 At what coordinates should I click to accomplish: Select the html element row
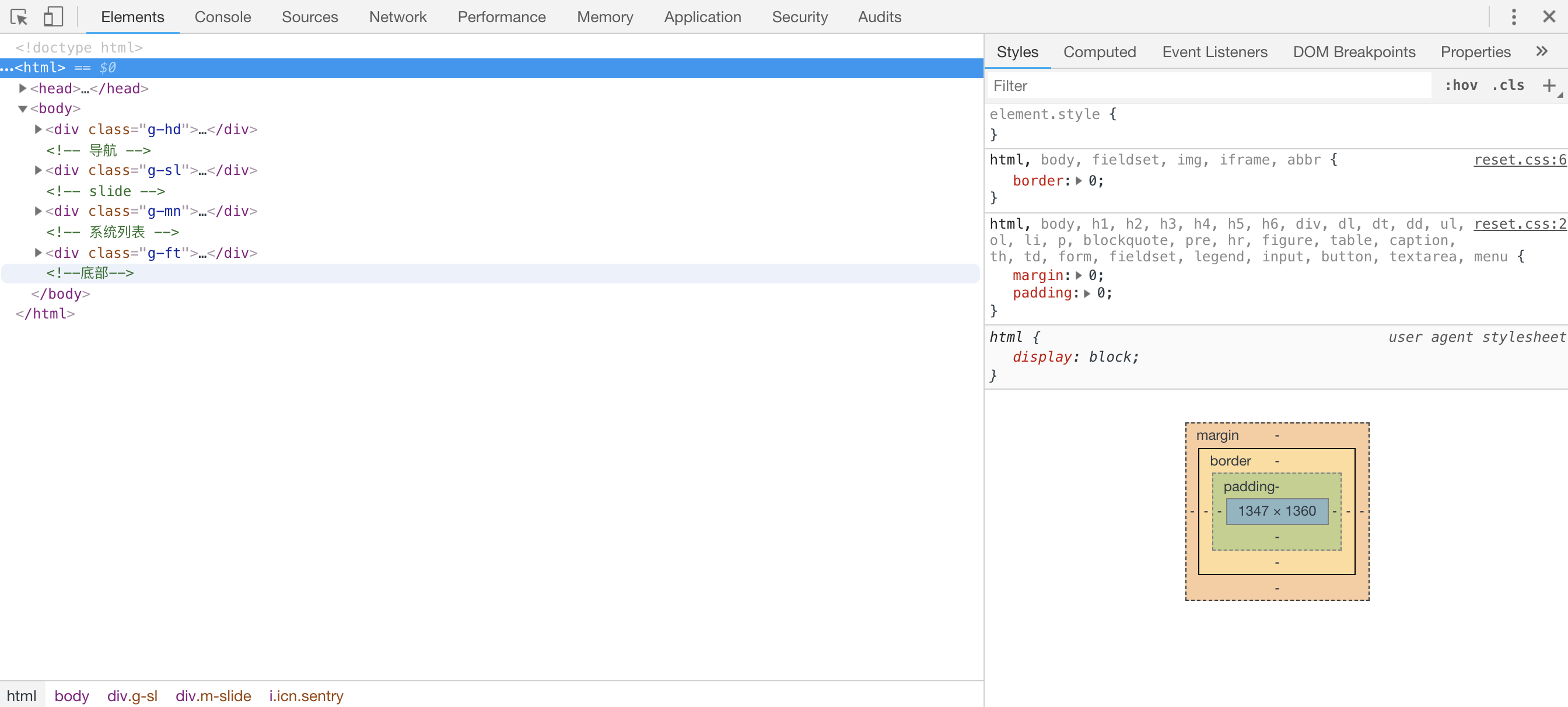pos(491,68)
